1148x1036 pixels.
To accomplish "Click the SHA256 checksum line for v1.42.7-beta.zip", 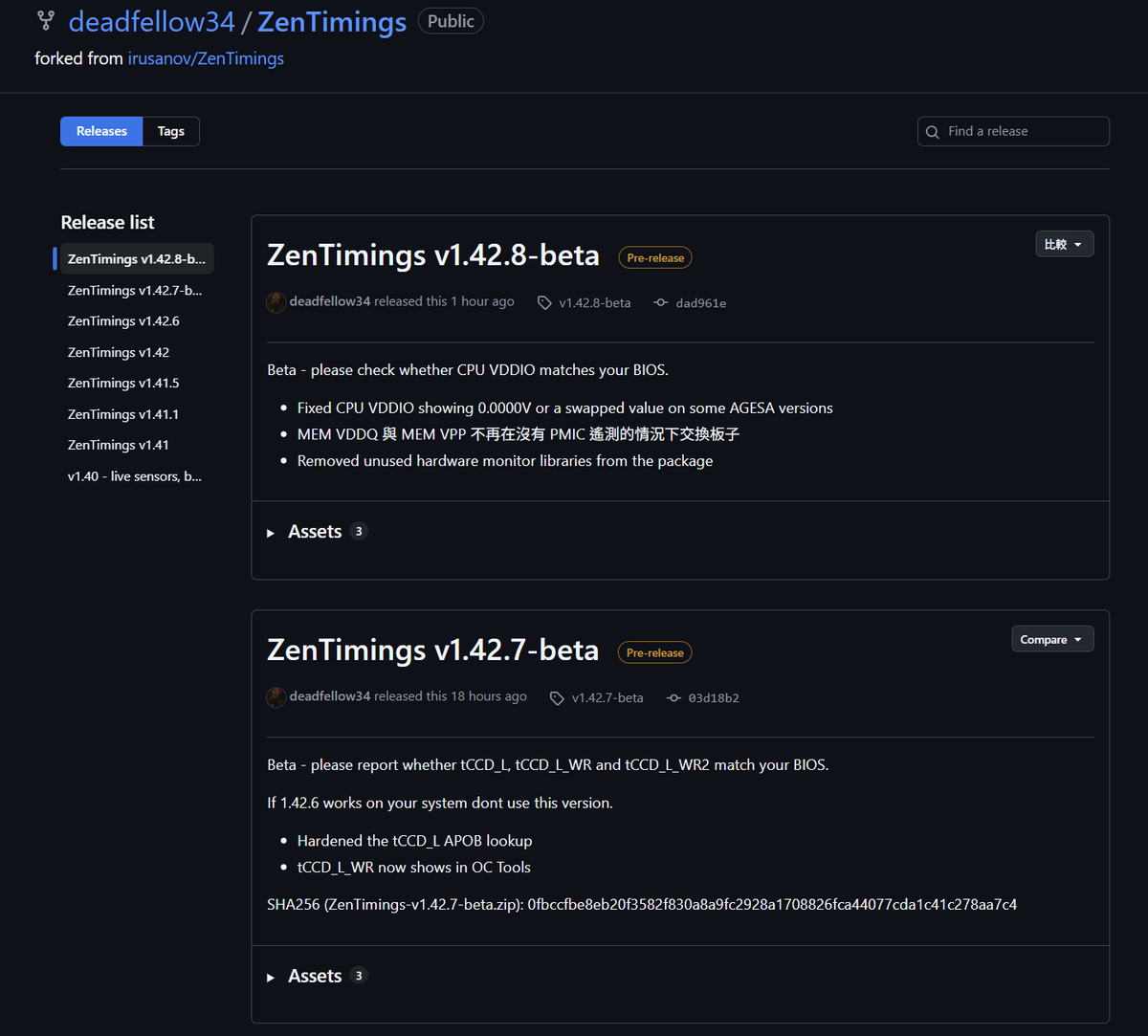I will point(642,904).
